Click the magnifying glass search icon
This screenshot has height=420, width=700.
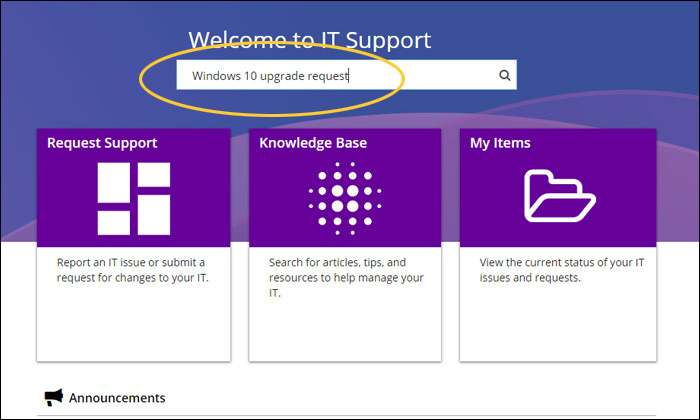tap(504, 75)
